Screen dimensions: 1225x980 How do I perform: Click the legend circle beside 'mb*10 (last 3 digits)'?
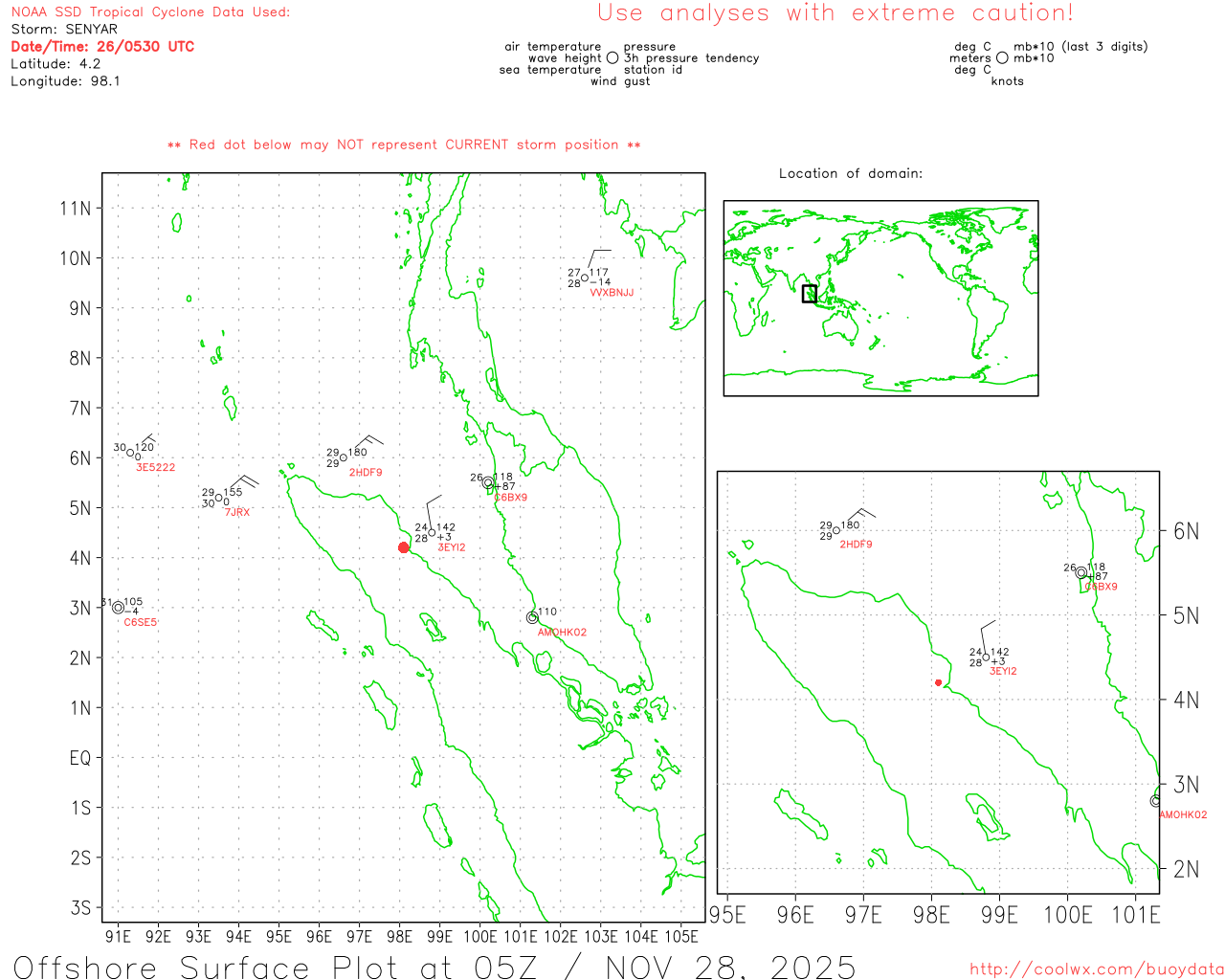(1002, 58)
